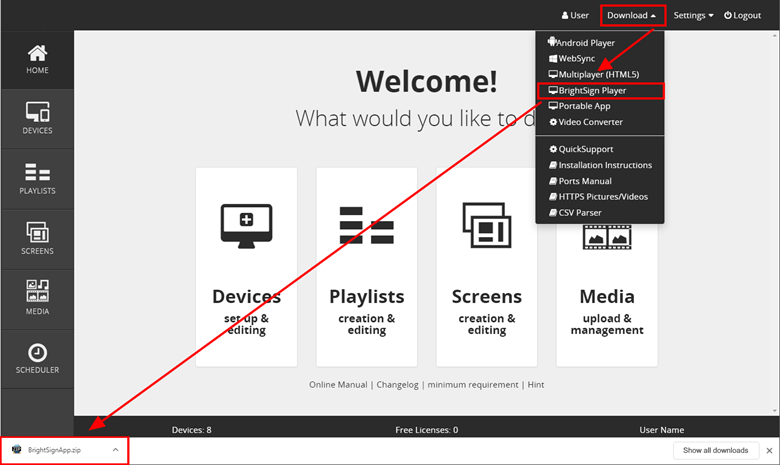This screenshot has height=465, width=780.
Task: Open BrightSignApp.zip downloaded file
Action: coord(54,450)
